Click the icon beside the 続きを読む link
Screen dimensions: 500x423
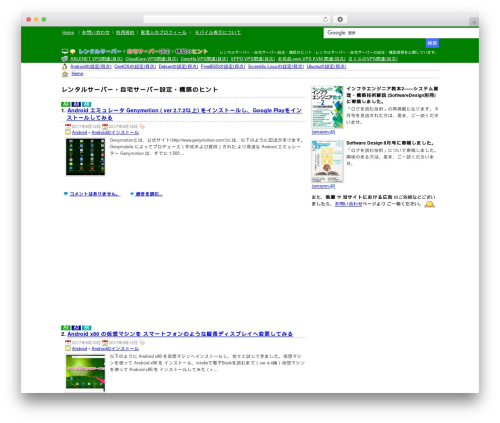[x=132, y=194]
